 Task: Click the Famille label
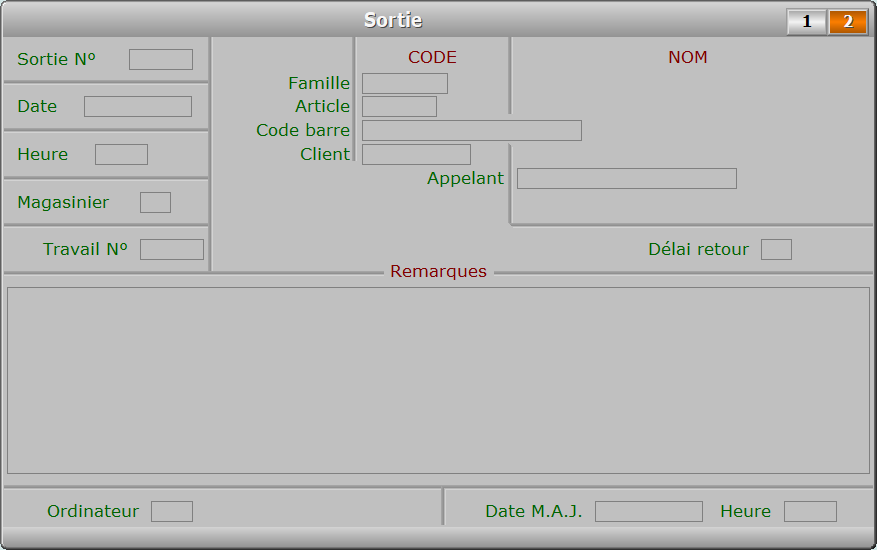click(x=319, y=83)
